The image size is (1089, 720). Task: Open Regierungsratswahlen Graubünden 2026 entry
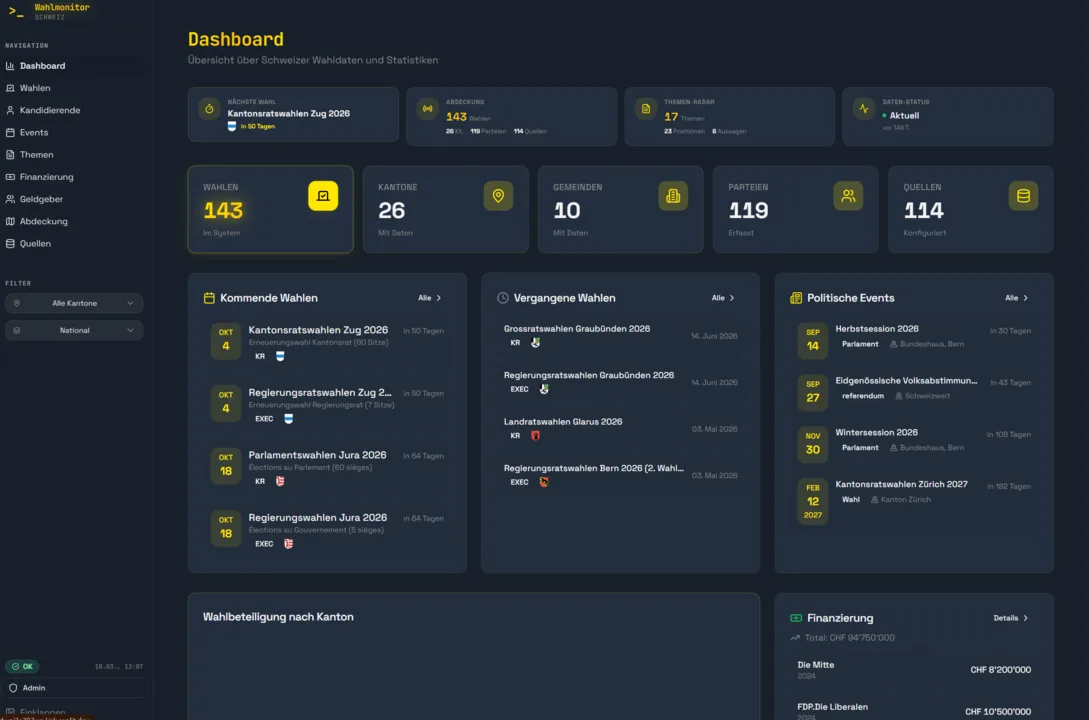pyautogui.click(x=620, y=382)
